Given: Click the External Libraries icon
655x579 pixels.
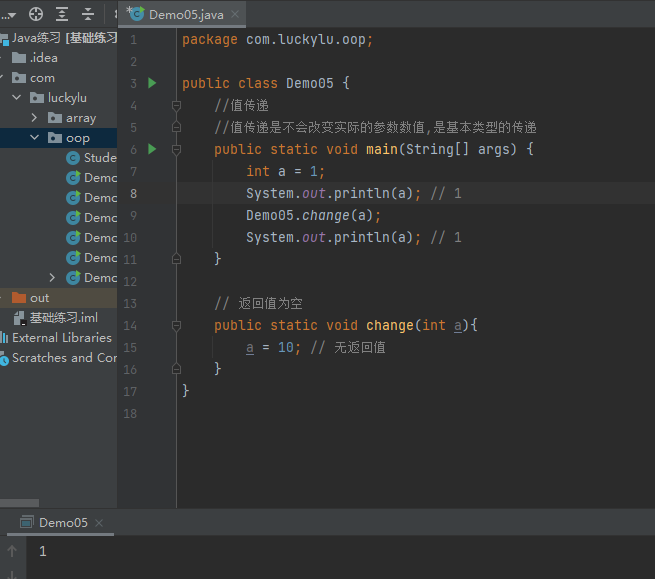Looking at the screenshot, I should tap(4, 338).
